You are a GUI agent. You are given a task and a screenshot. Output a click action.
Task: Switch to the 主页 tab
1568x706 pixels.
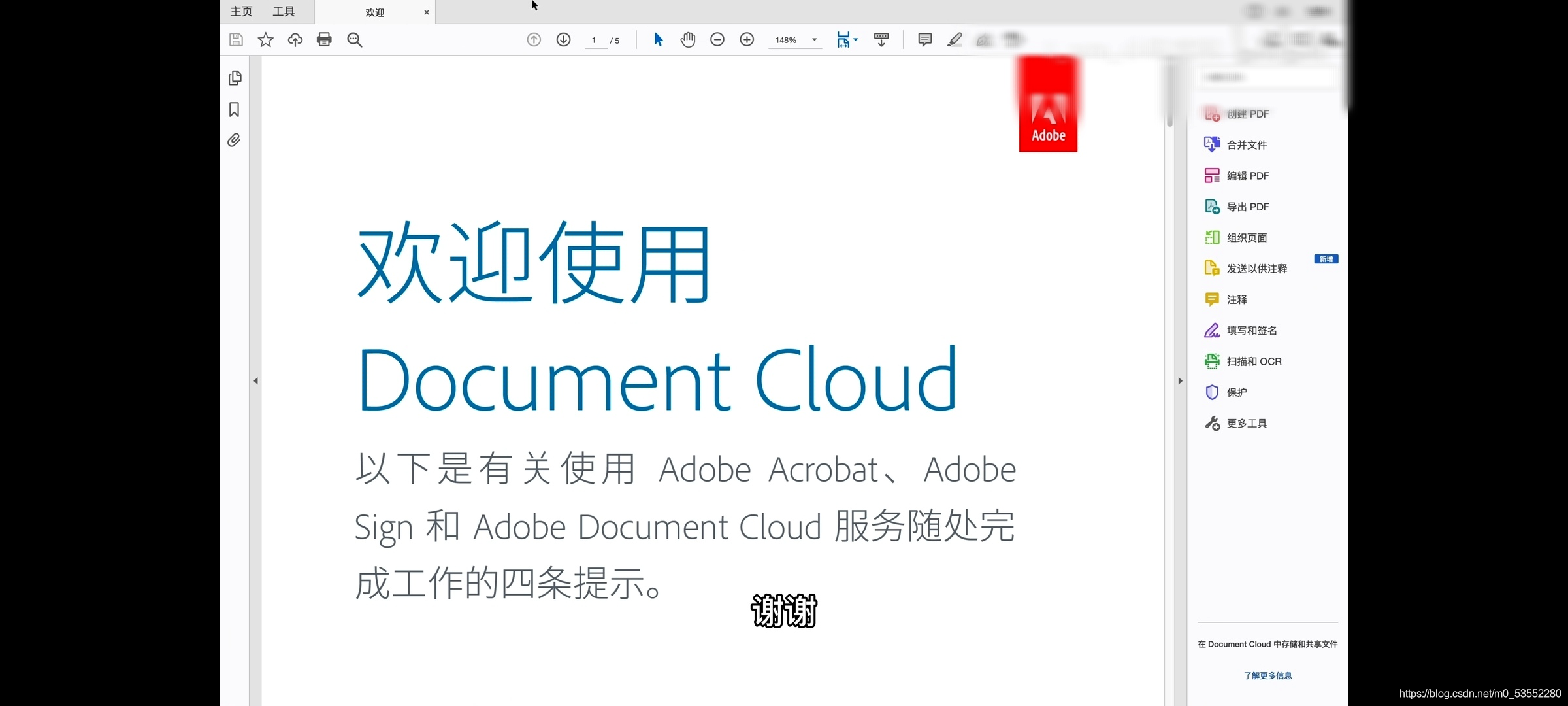(x=241, y=11)
